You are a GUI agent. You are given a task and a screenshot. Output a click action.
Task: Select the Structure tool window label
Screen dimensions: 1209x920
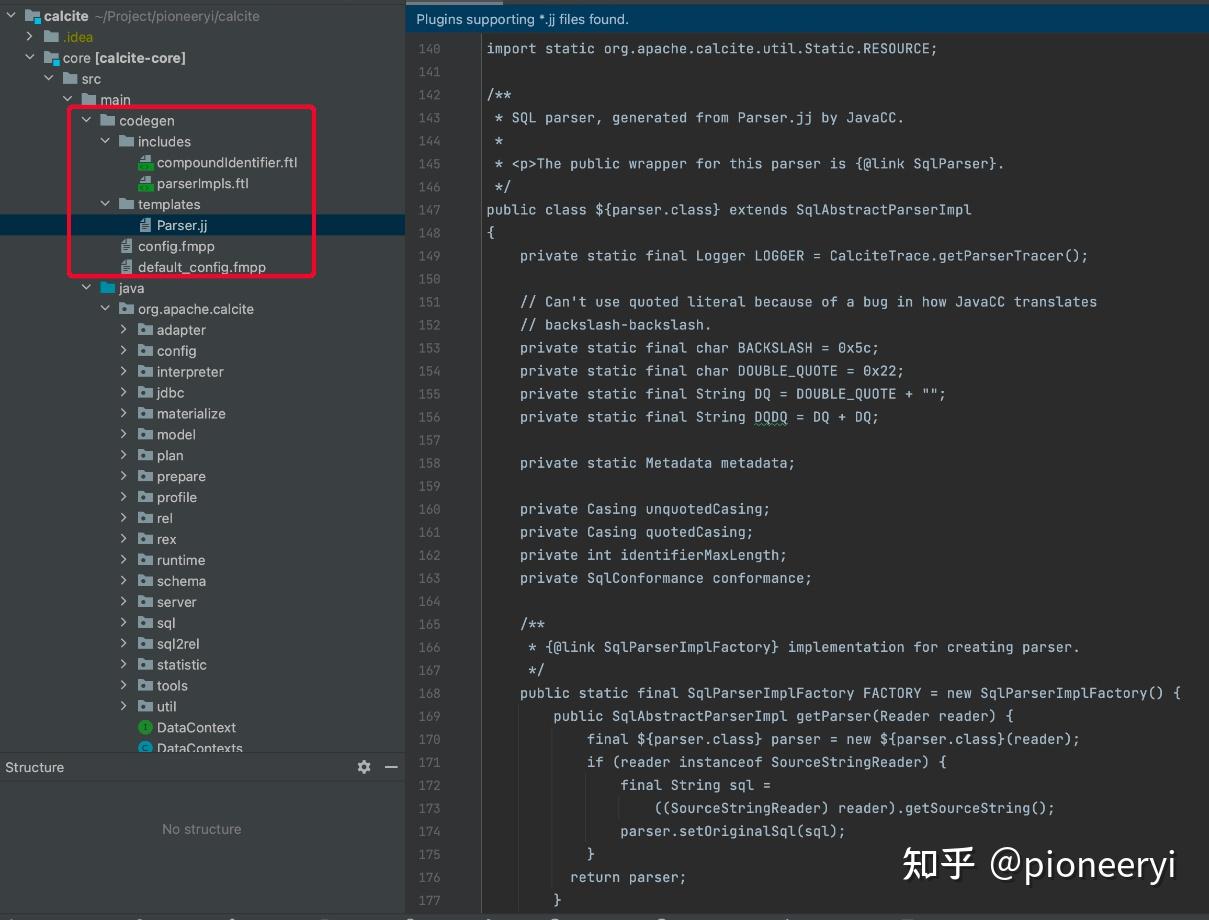[x=34, y=767]
